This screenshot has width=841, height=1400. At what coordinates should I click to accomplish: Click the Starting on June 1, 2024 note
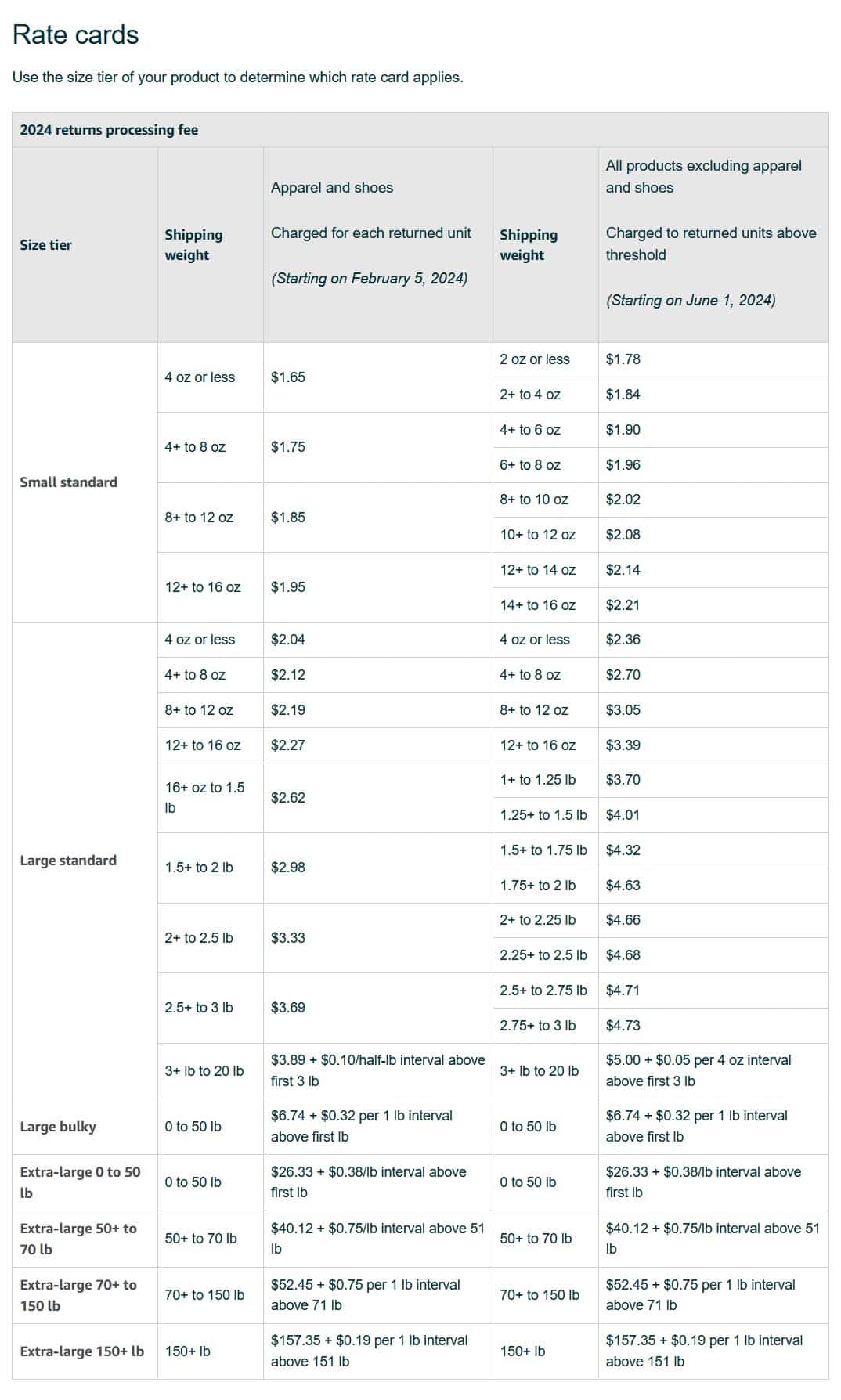pyautogui.click(x=691, y=301)
